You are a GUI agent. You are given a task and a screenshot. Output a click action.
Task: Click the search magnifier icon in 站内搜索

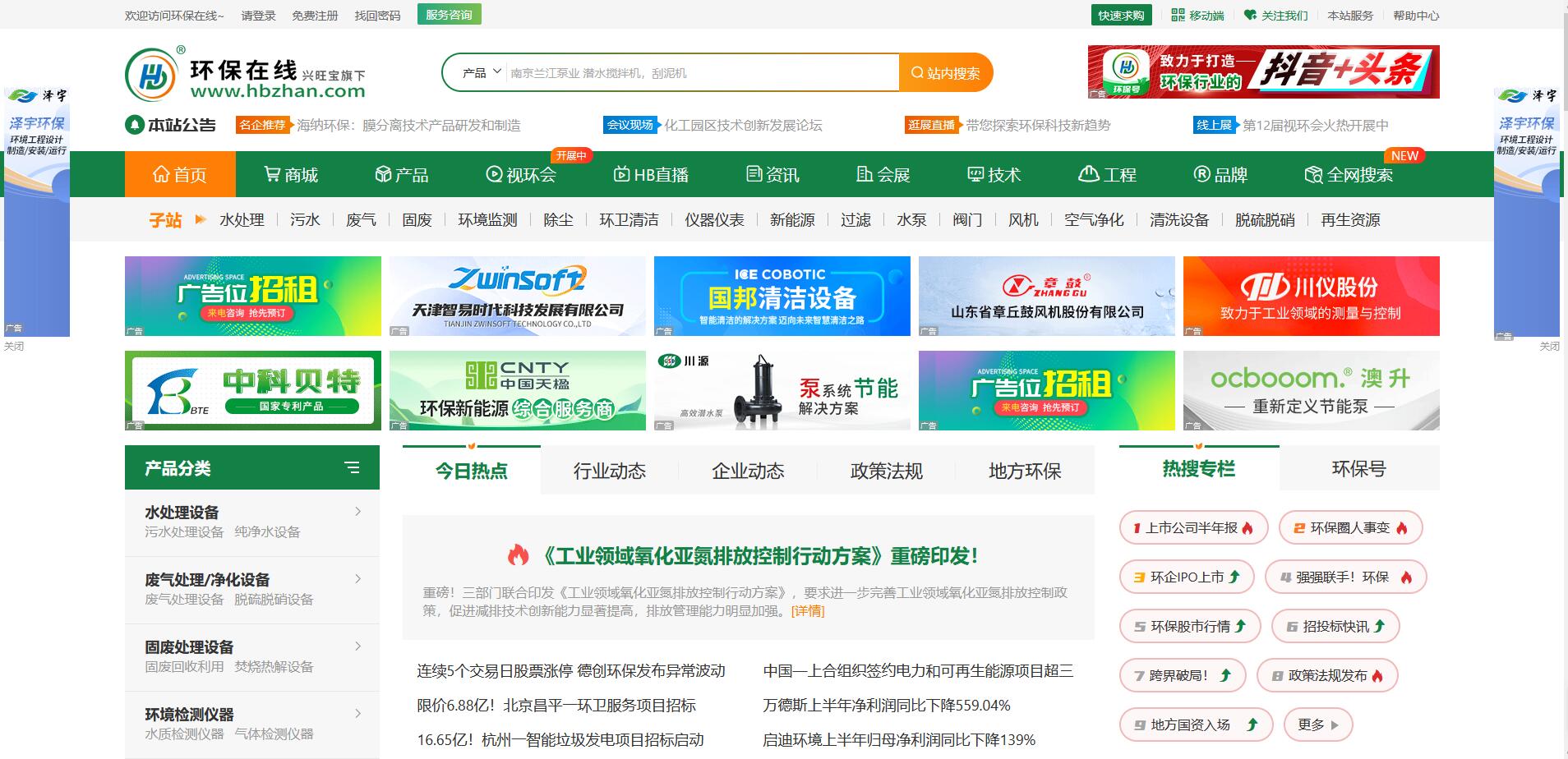click(917, 73)
